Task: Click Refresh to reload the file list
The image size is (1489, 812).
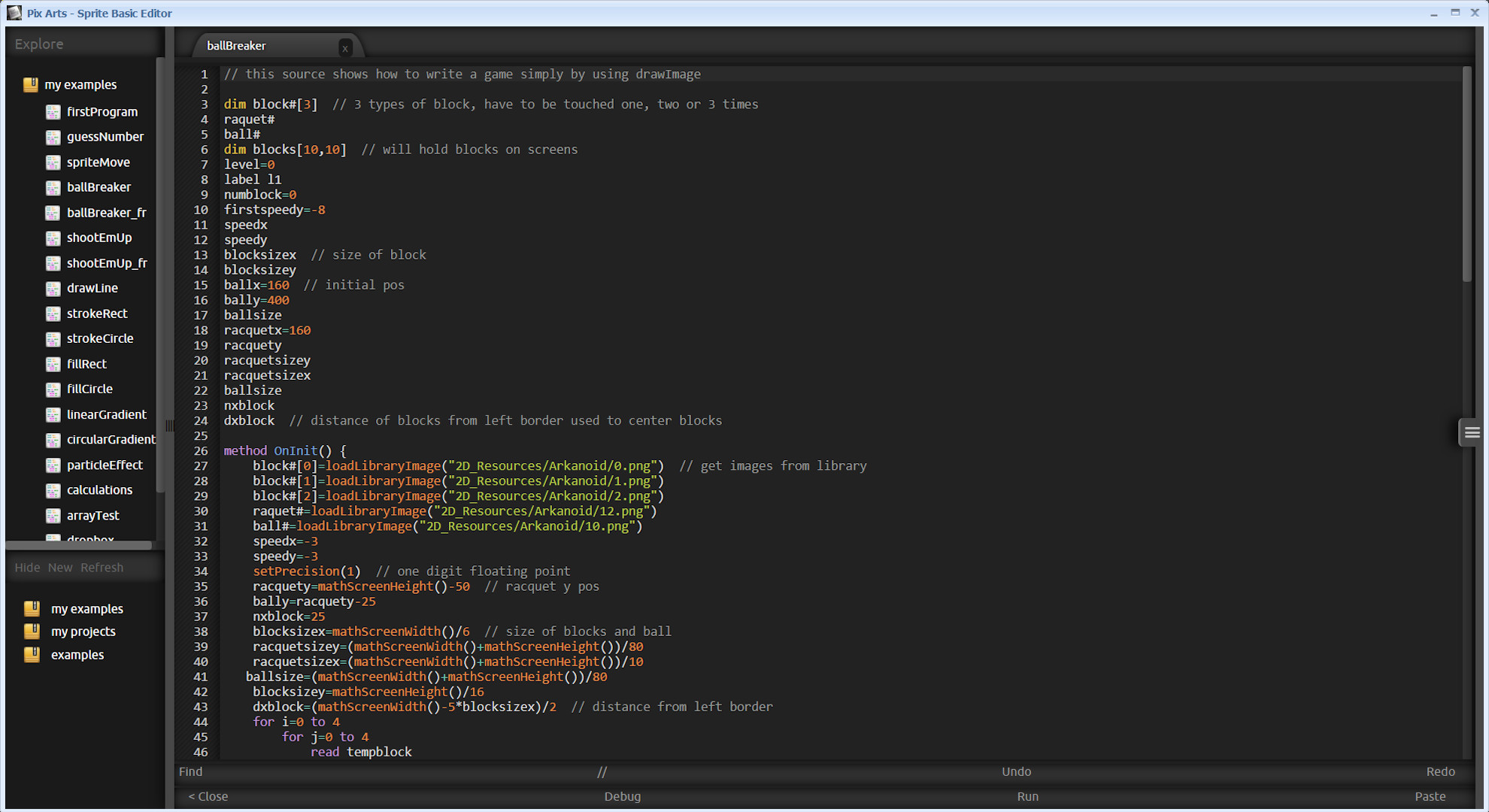Action: [102, 567]
